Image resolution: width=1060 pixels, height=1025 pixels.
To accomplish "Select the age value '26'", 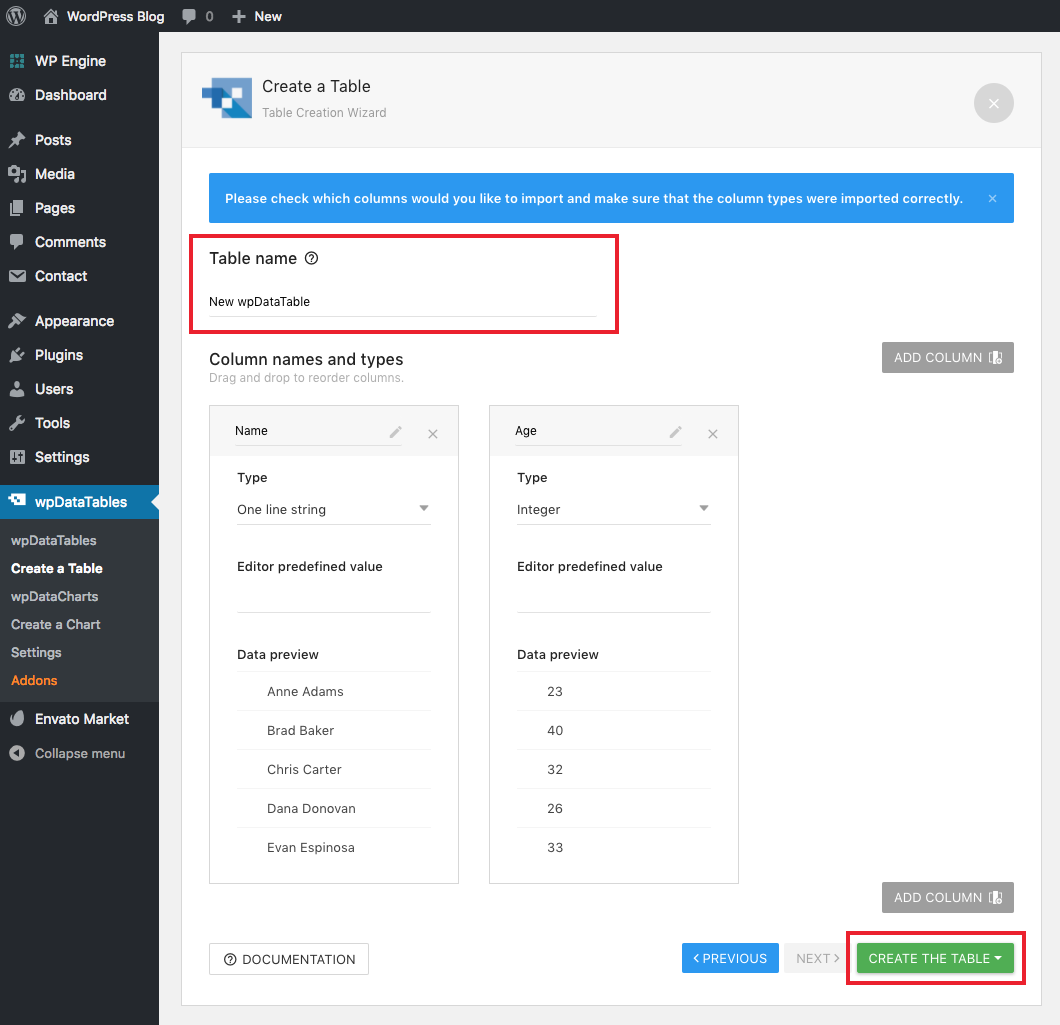I will (x=554, y=809).
